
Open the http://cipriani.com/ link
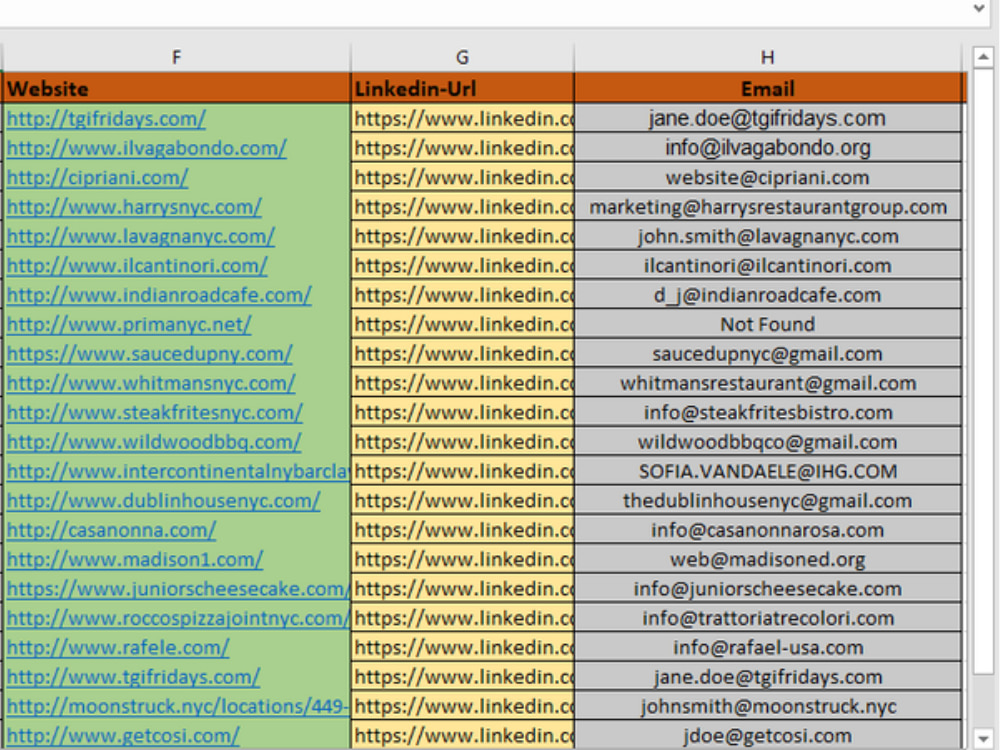(x=97, y=177)
